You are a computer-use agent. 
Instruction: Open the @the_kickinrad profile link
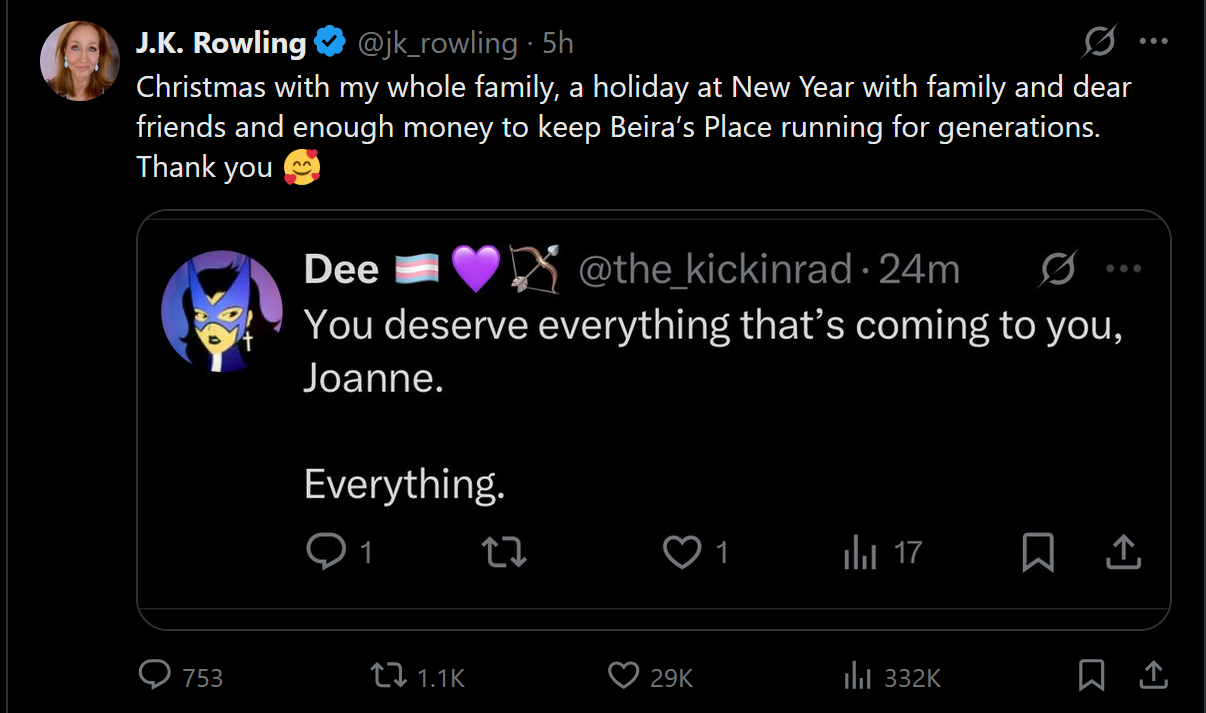tap(715, 270)
